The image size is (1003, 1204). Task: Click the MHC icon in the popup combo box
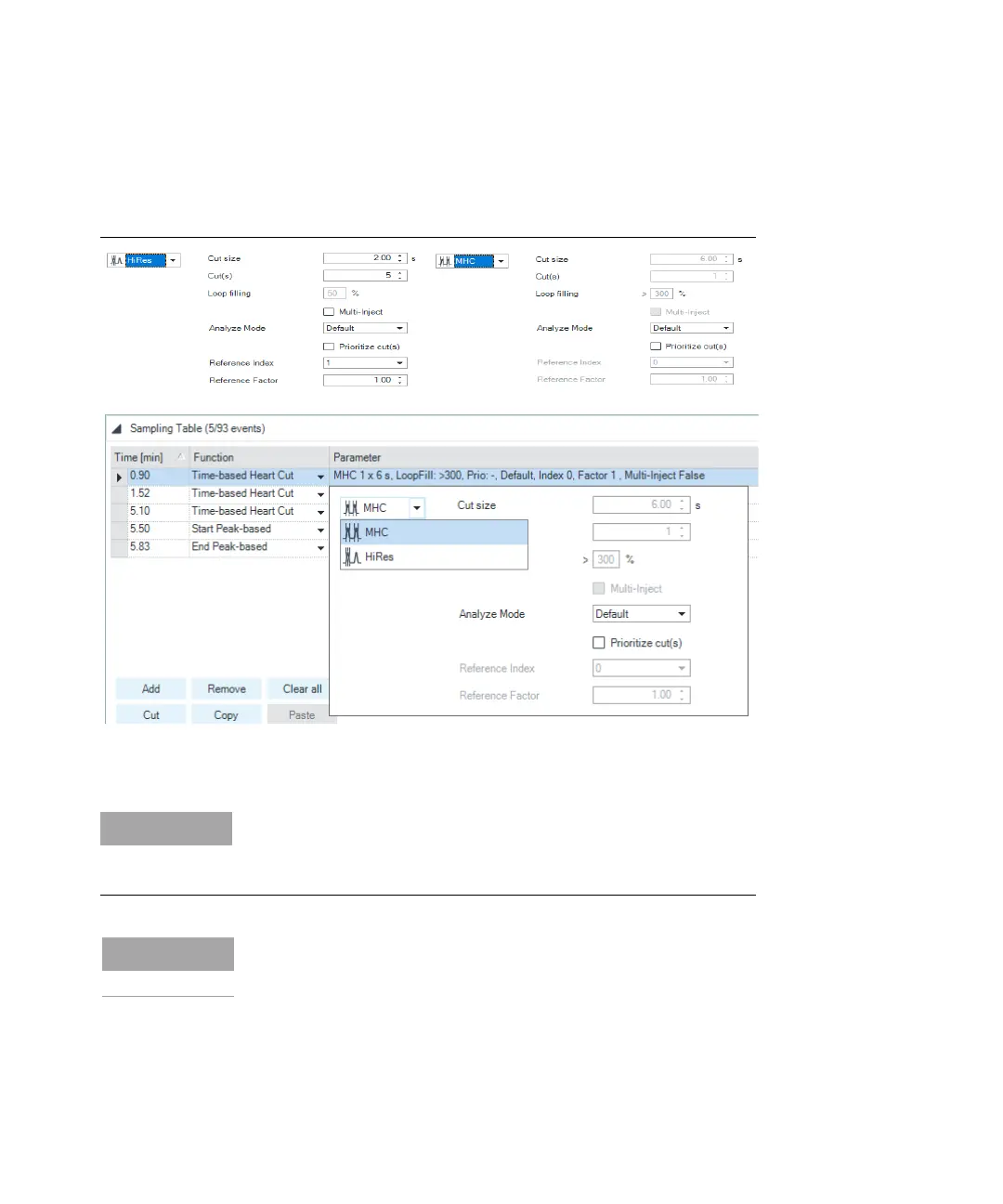click(352, 508)
